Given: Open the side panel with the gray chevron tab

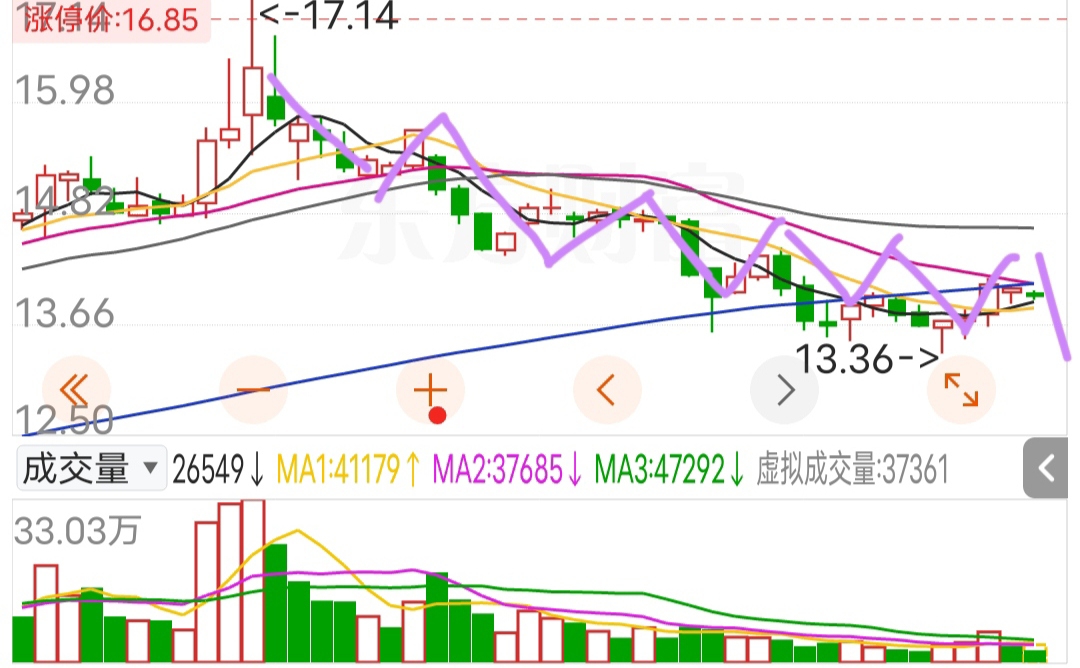Looking at the screenshot, I should click(x=1046, y=468).
